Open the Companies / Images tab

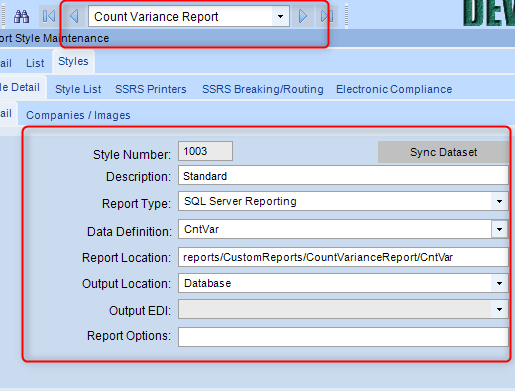click(78, 115)
